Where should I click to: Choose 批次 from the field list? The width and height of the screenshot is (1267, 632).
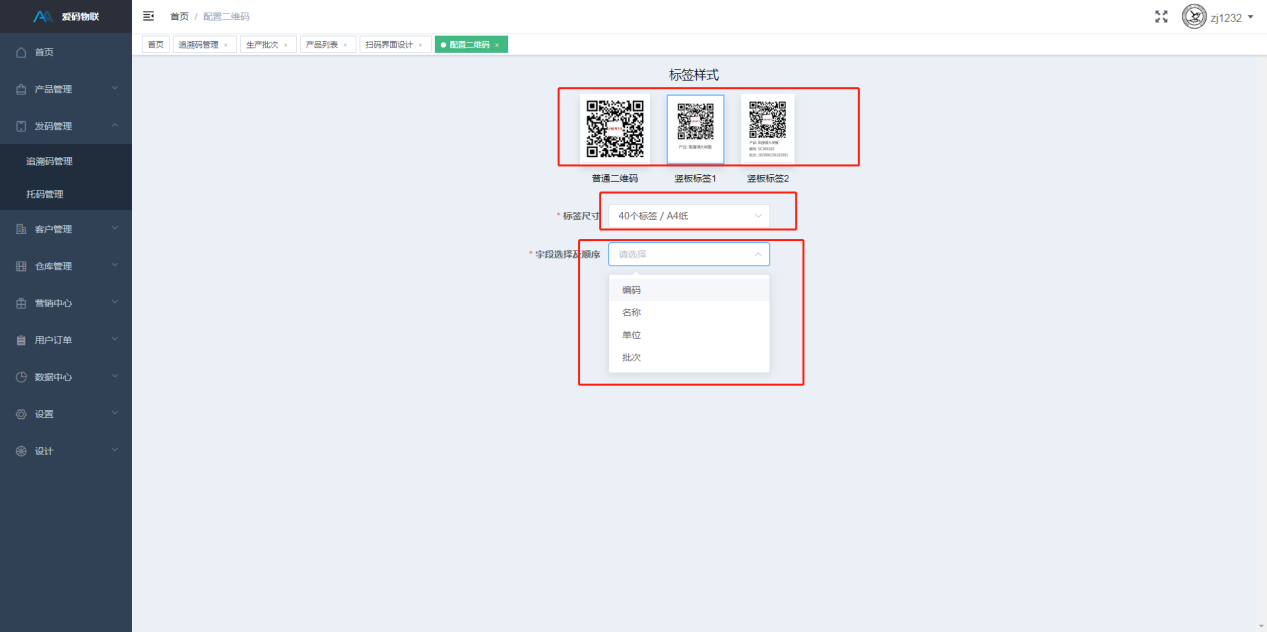point(689,357)
